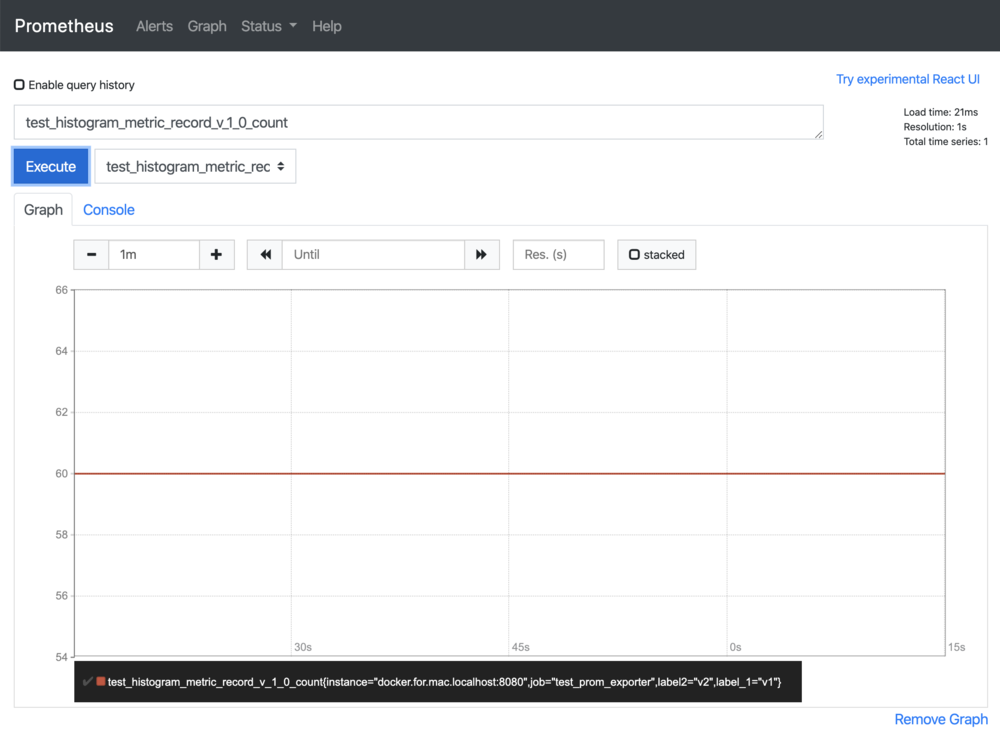
Task: Click the Until date input field
Action: 373,254
